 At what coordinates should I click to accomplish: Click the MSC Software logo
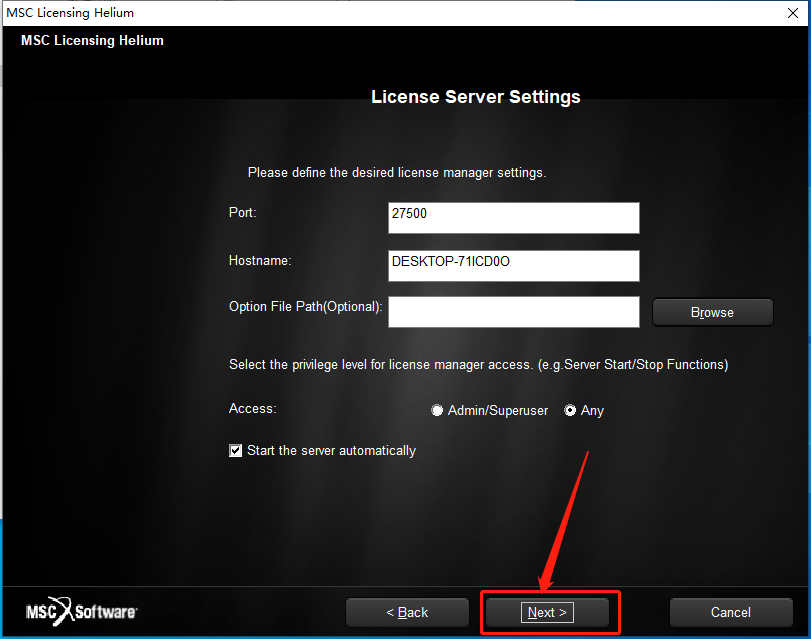(x=81, y=612)
